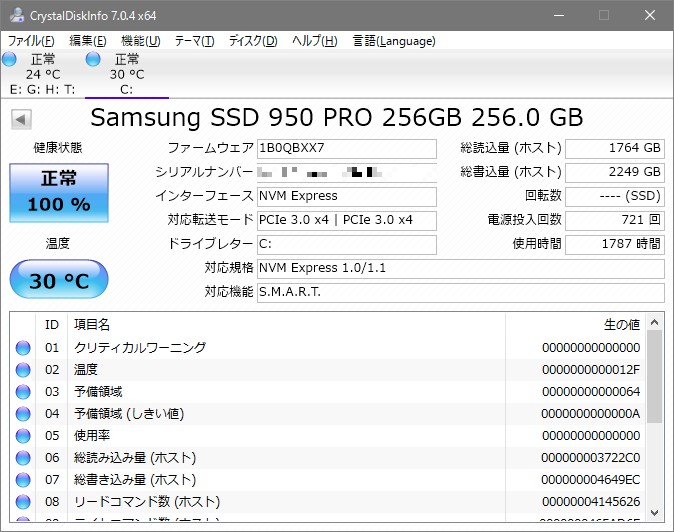674x532 pixels.
Task: Click the features field S.M.A.R.T.
Action: pyautogui.click(x=461, y=293)
